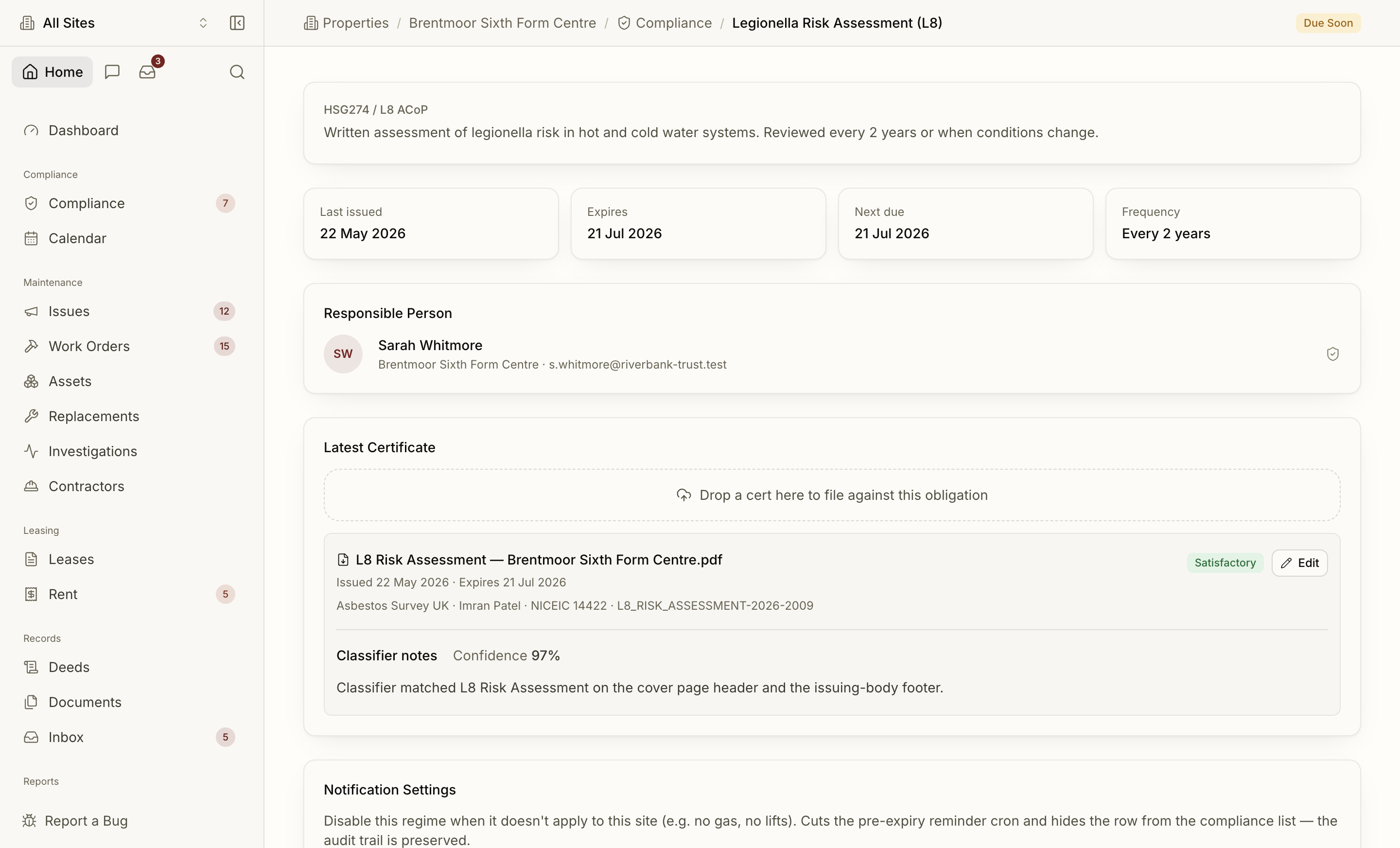Click the Home button
The image size is (1400, 848).
(52, 71)
